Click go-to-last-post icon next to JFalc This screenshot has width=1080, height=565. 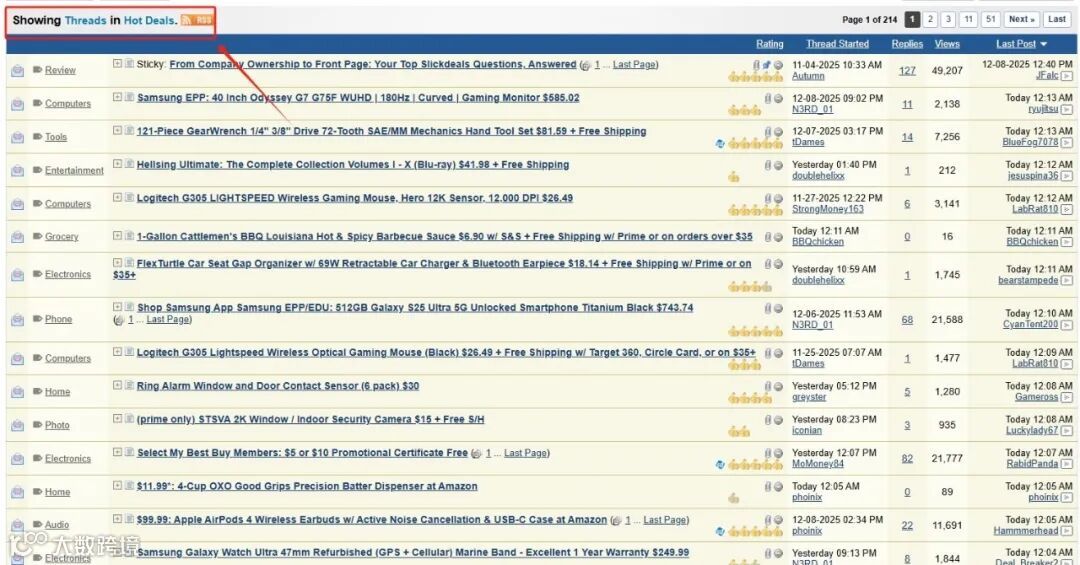[x=1066, y=76]
